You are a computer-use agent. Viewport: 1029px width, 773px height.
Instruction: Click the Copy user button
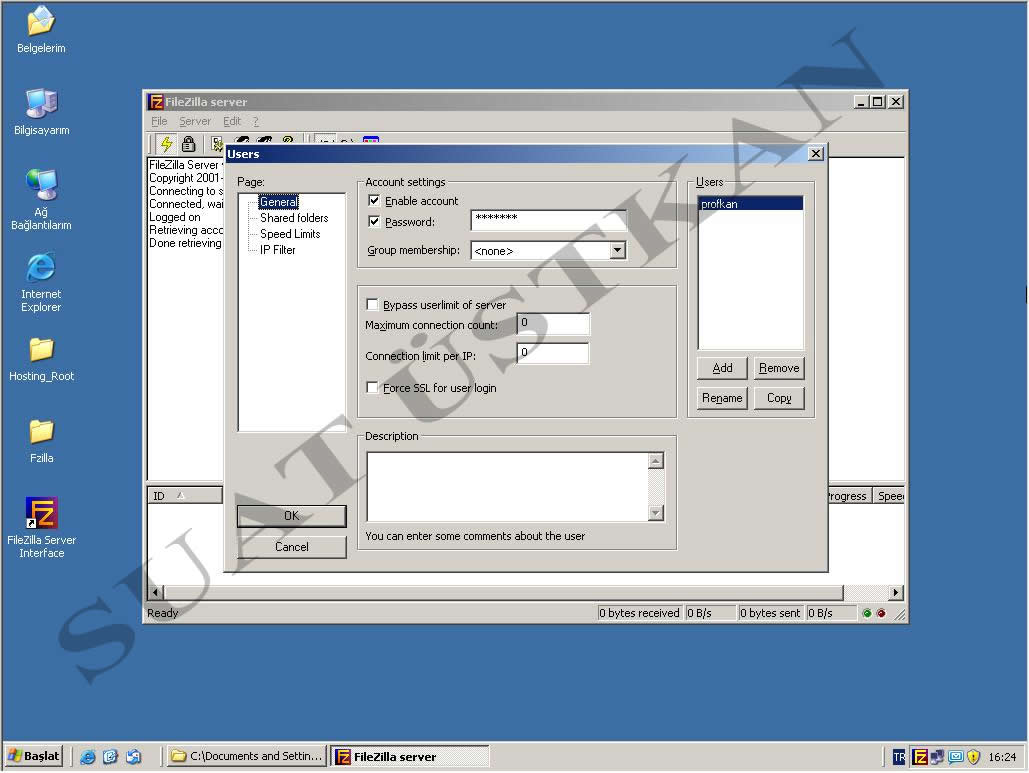coord(779,398)
